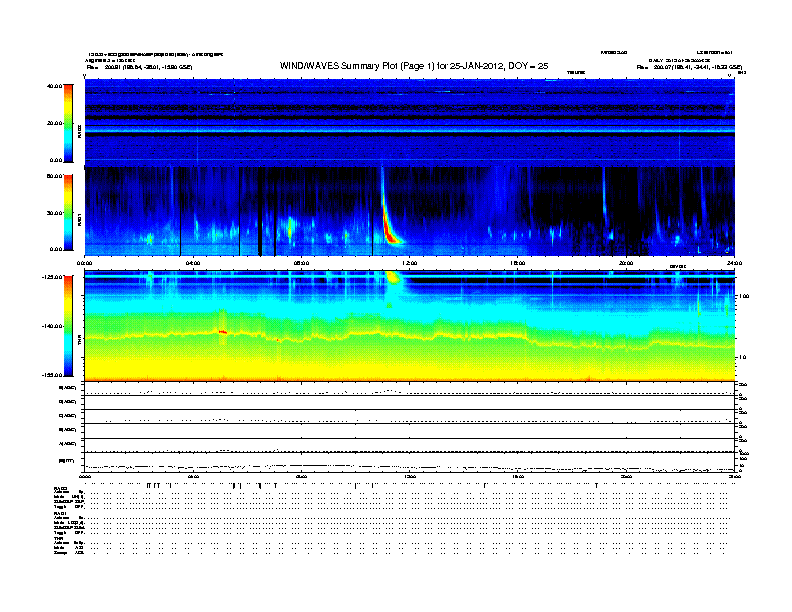
Task: Click the WIND/WAVES Summary Plot title text
Action: pyautogui.click(x=414, y=66)
